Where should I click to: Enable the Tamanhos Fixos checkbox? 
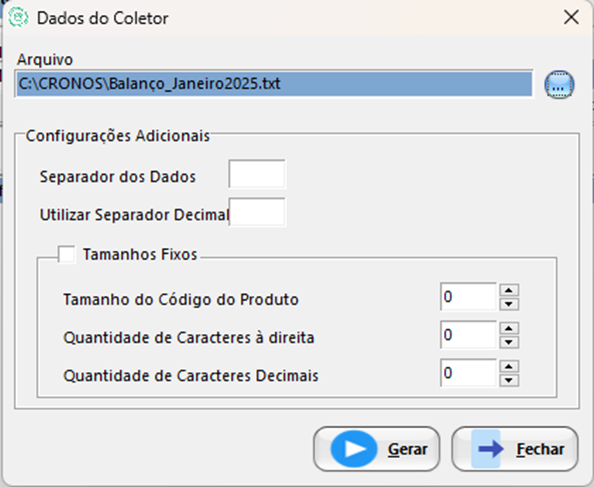67,254
